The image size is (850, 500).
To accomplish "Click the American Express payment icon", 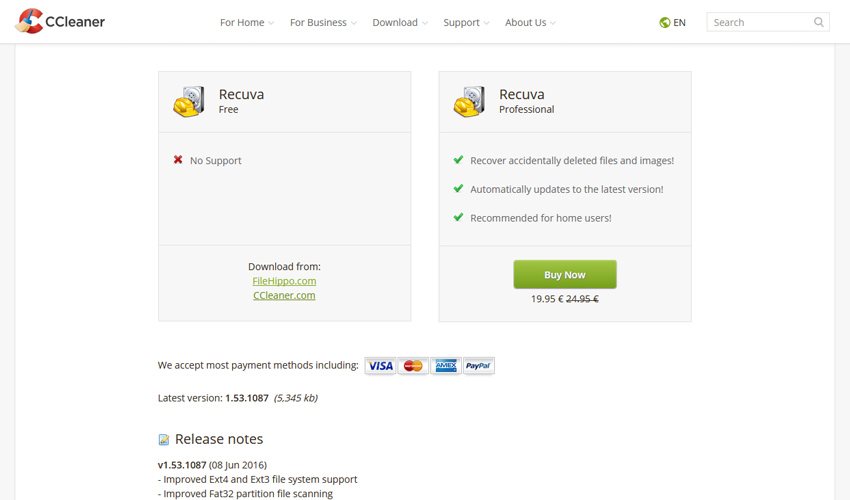I will 445,366.
